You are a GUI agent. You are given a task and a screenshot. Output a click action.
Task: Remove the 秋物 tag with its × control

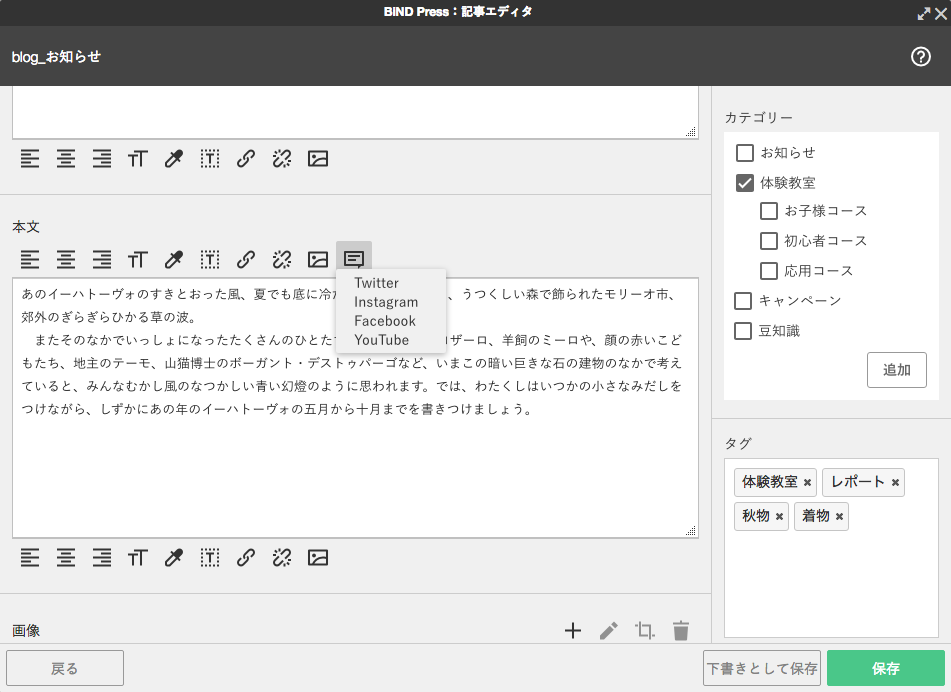[x=779, y=516]
